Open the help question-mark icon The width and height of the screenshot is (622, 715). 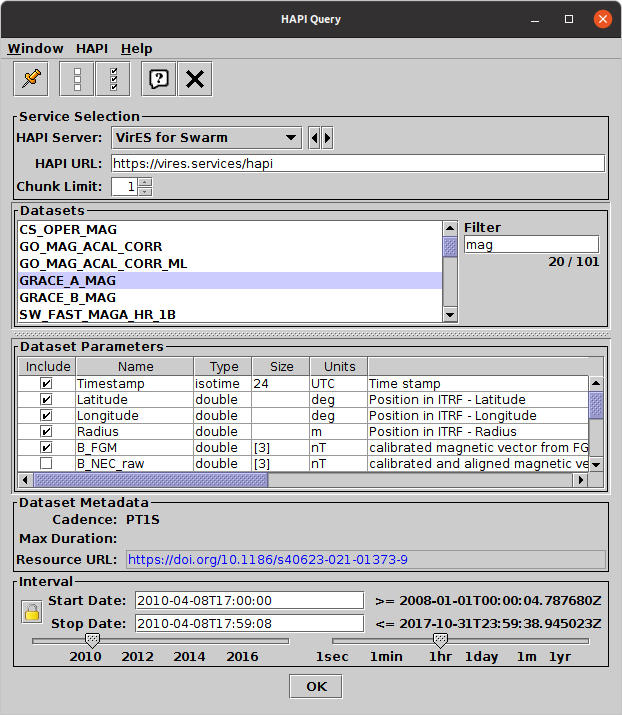(158, 79)
